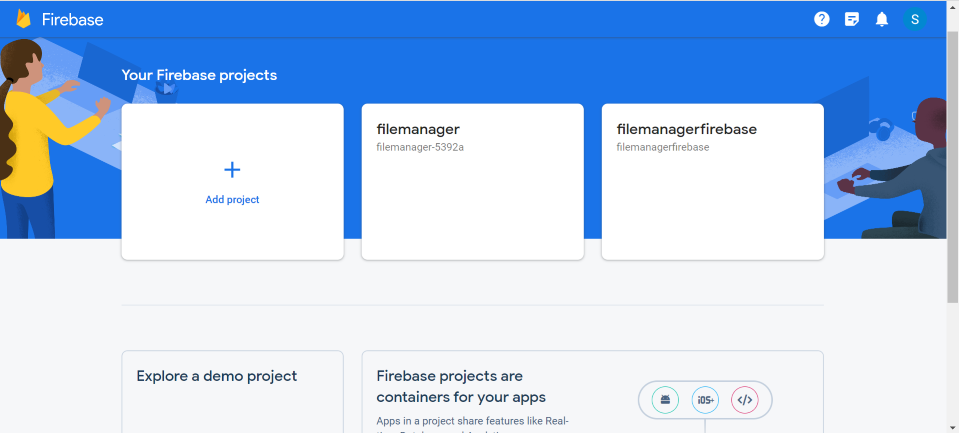Click the web code brackets icon
Viewport: 959px width, 433px height.
click(744, 401)
